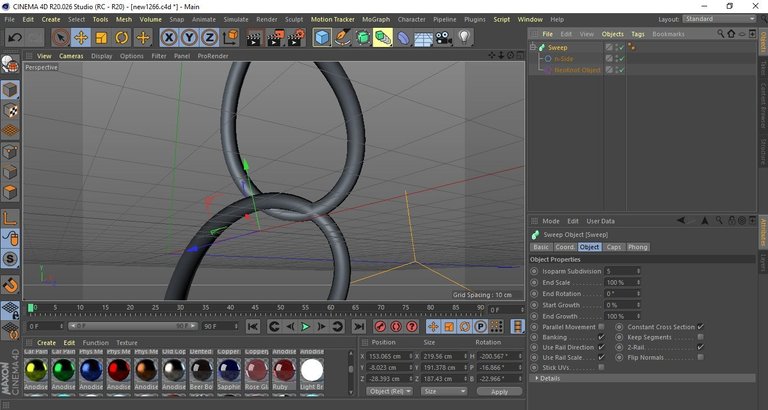This screenshot has height=410, width=768.
Task: Enable the Stick UVs checkbox
Action: 601,367
